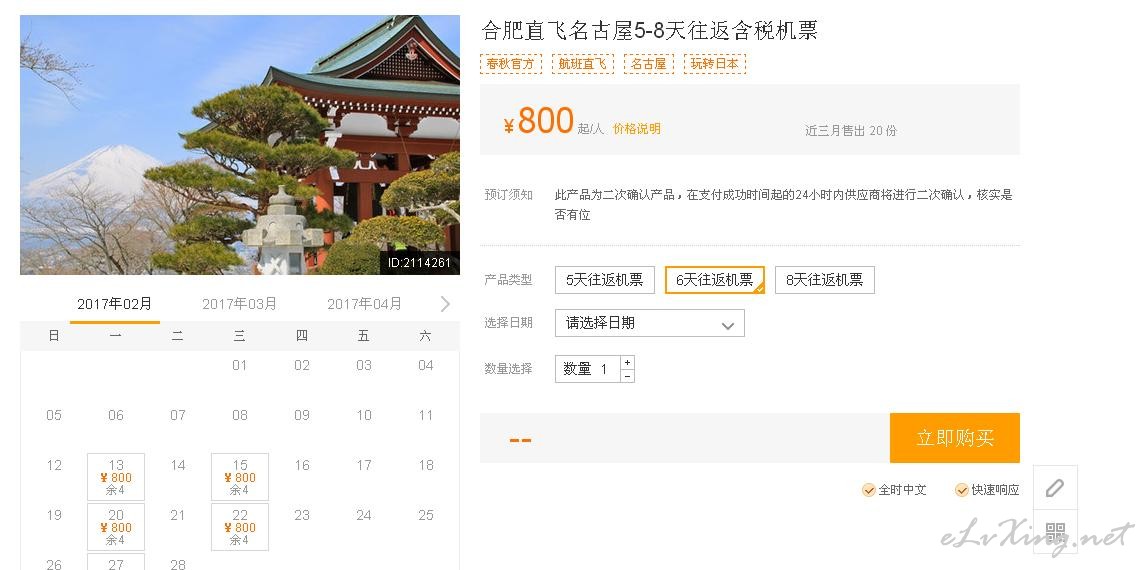The height and width of the screenshot is (570, 1145).
Task: Click the quantity input field
Action: (588, 369)
